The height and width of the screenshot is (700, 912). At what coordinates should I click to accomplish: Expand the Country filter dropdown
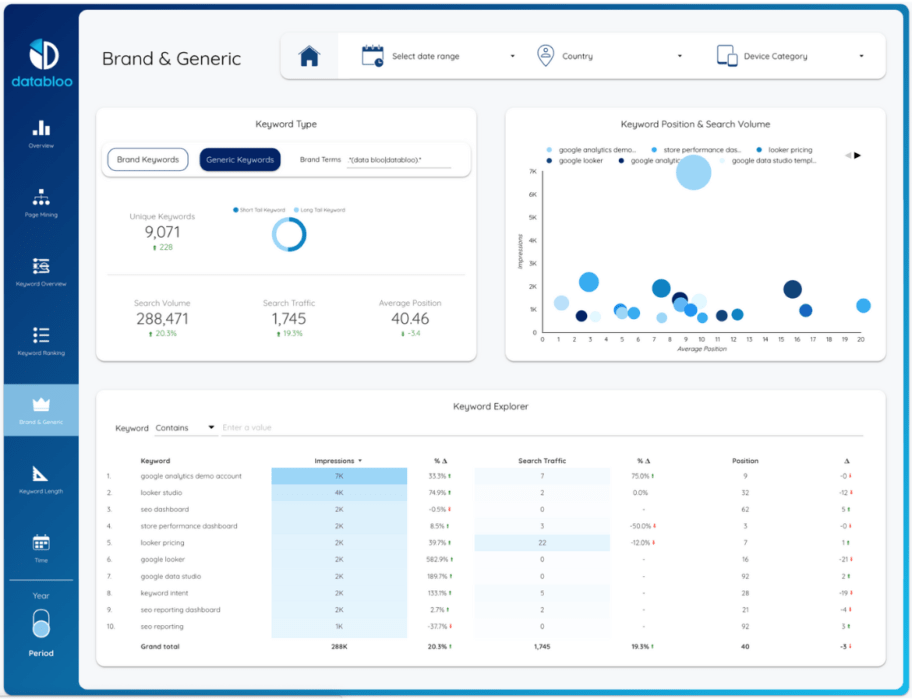609,56
